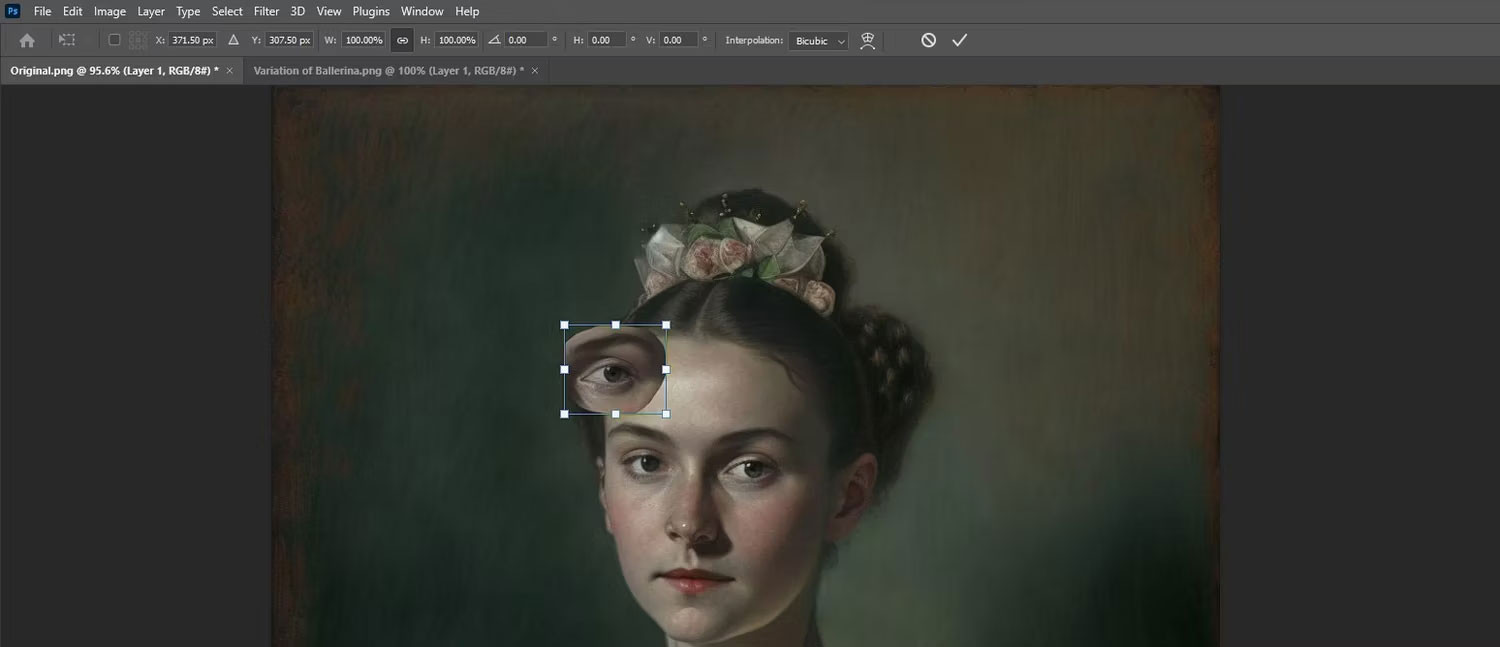
Task: Click the W percentage input field
Action: point(362,40)
